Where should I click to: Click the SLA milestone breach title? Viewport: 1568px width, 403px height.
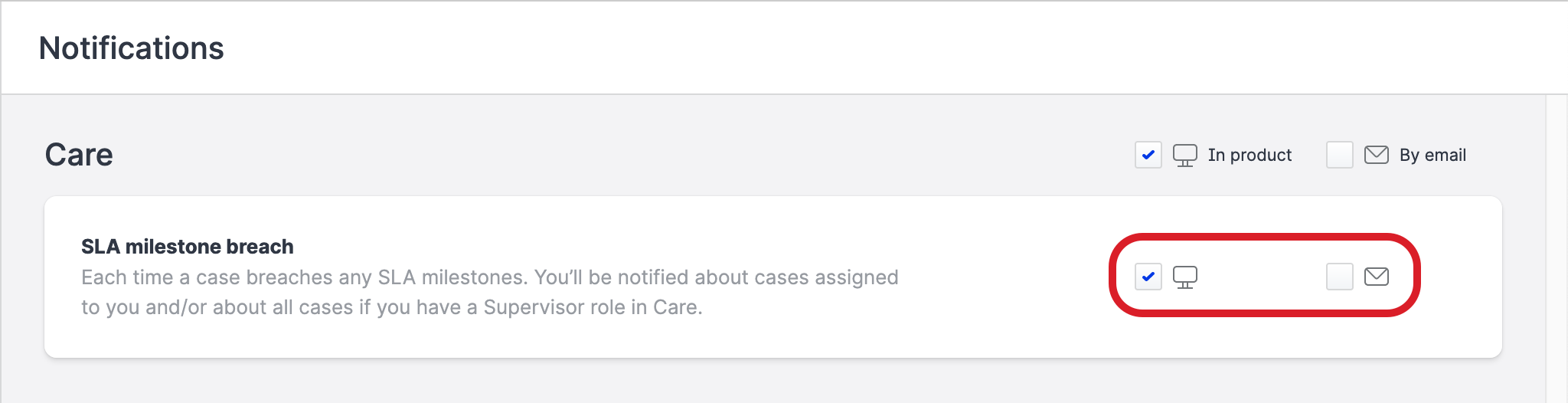coord(187,247)
